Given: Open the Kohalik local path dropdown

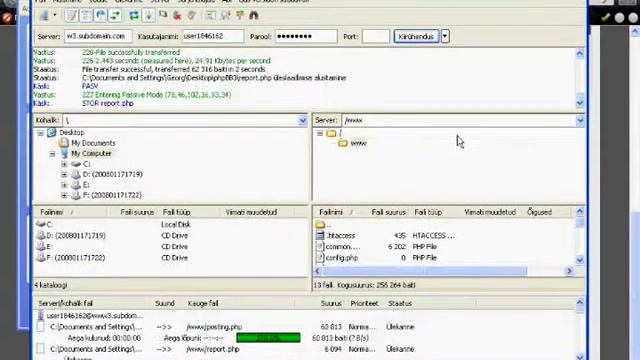Looking at the screenshot, I should click(302, 120).
